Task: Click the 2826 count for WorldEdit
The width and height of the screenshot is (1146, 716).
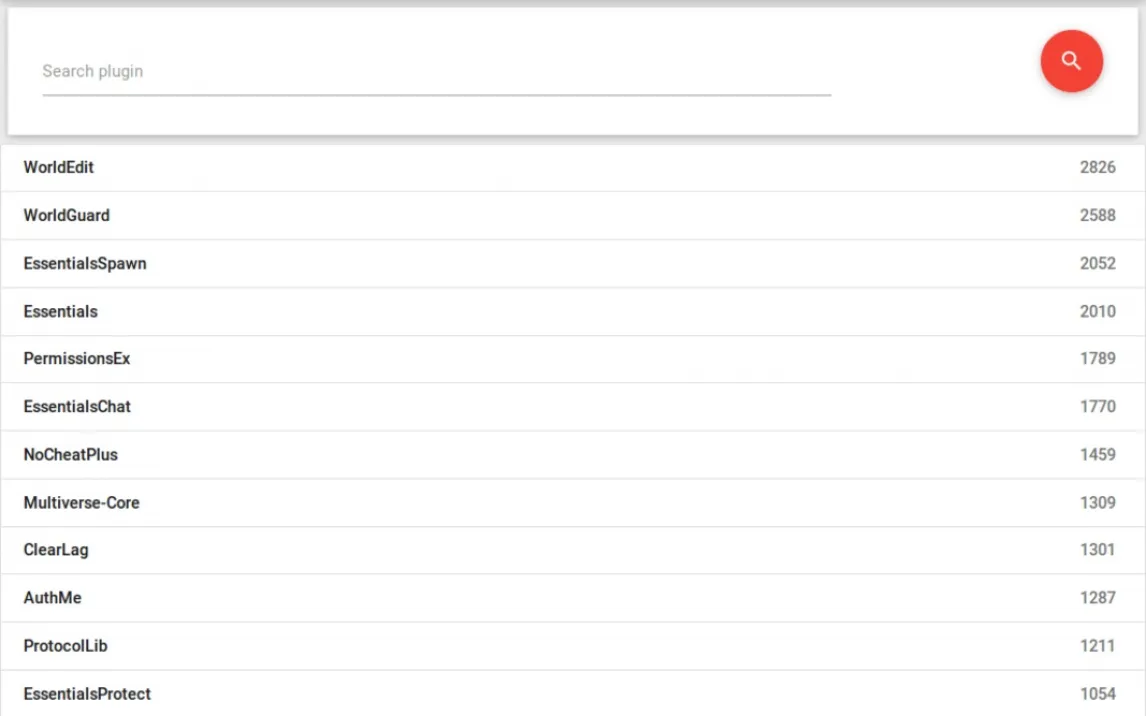Action: click(x=1097, y=167)
